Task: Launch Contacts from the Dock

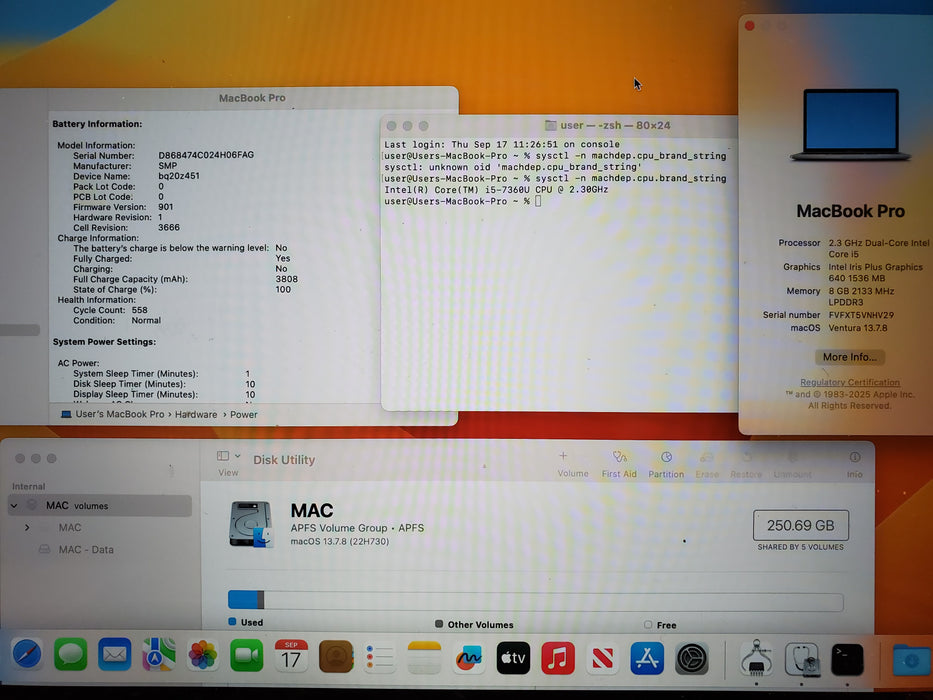Action: coord(336,657)
